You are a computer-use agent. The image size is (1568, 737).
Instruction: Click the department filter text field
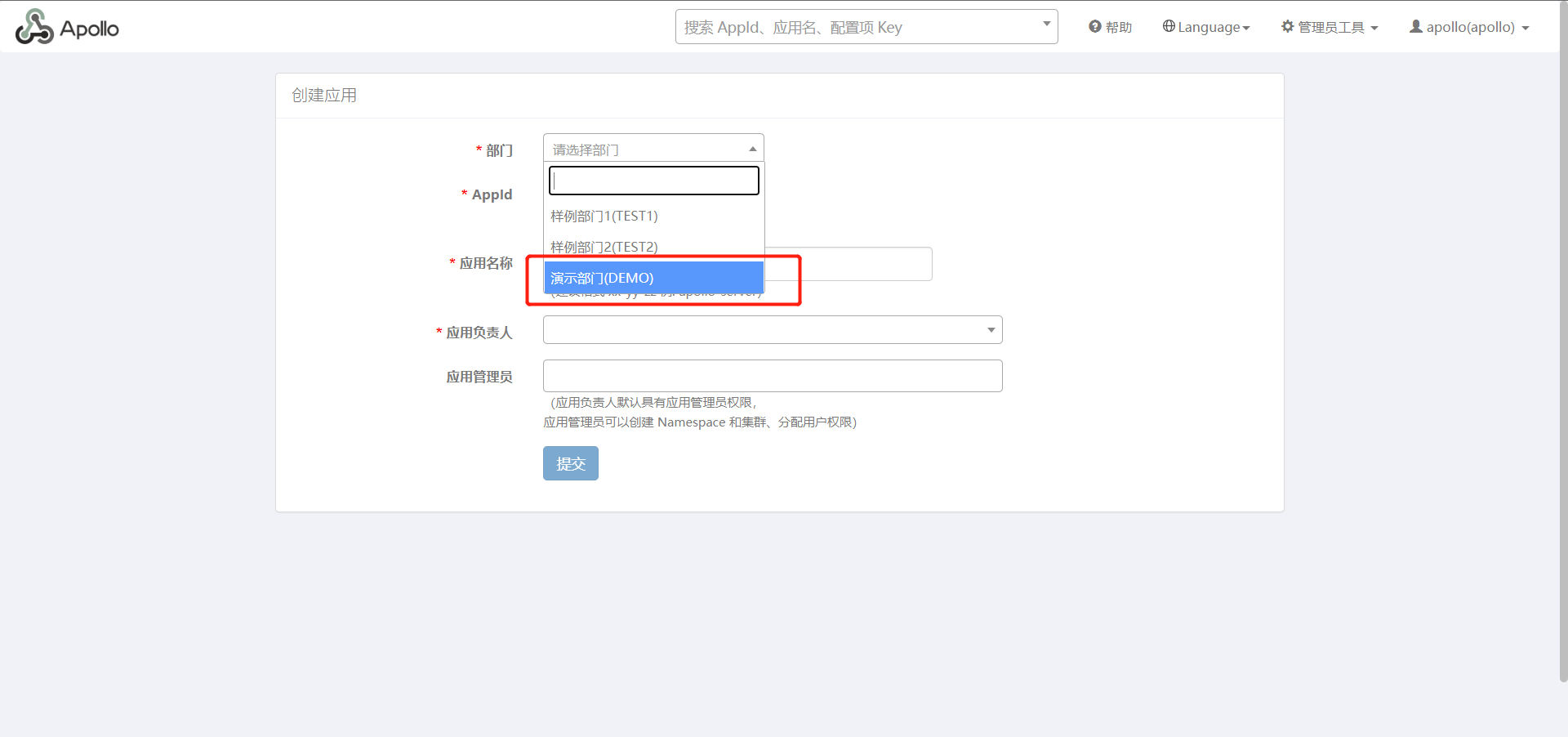(653, 181)
